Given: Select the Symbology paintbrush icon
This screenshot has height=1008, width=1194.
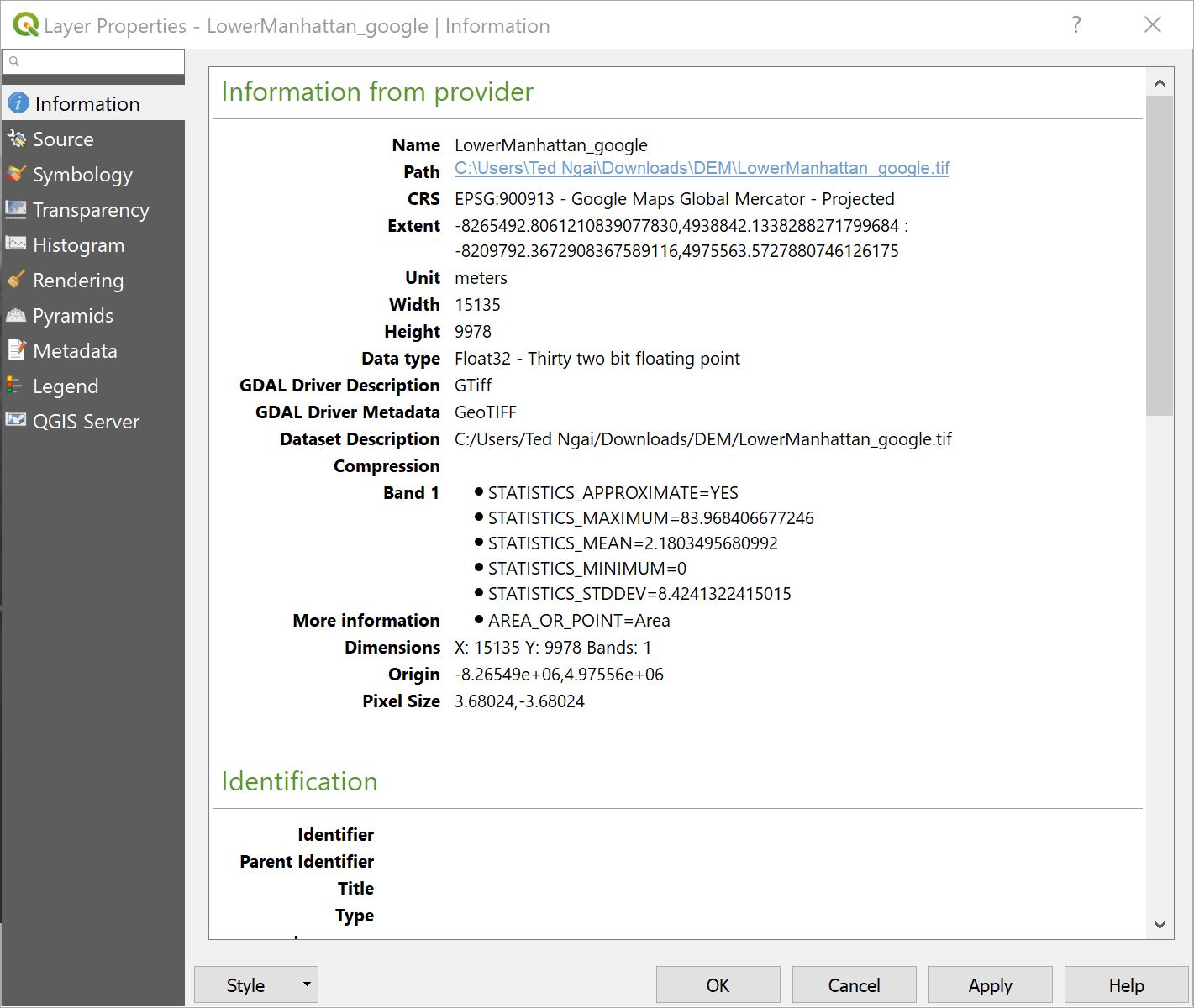Looking at the screenshot, I should [16, 175].
